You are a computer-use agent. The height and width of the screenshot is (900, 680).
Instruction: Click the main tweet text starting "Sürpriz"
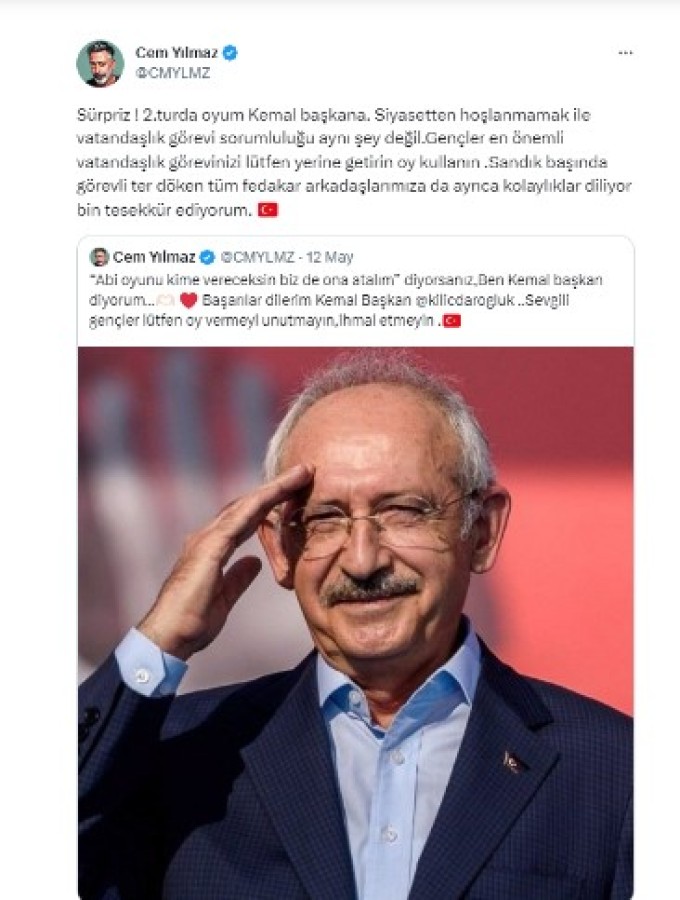point(354,162)
